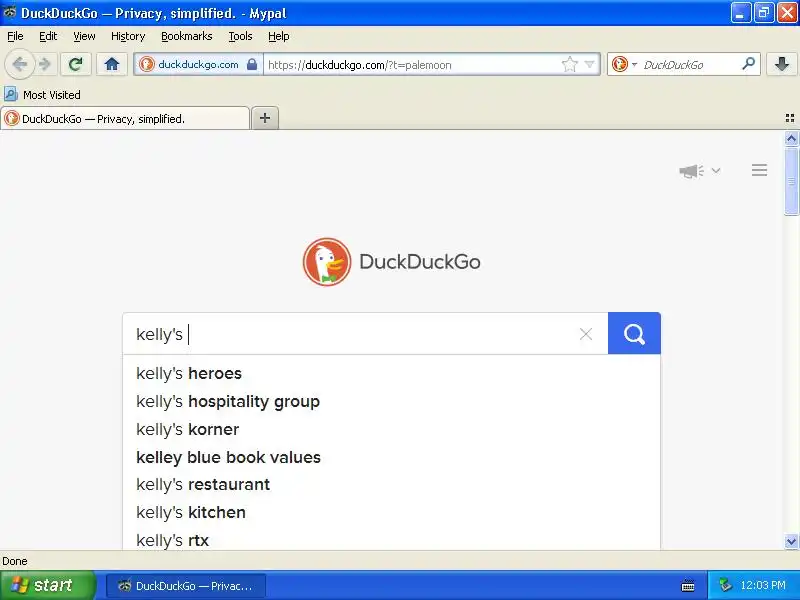Open the URL history dropdown arrow
800x600 pixels.
click(x=589, y=64)
